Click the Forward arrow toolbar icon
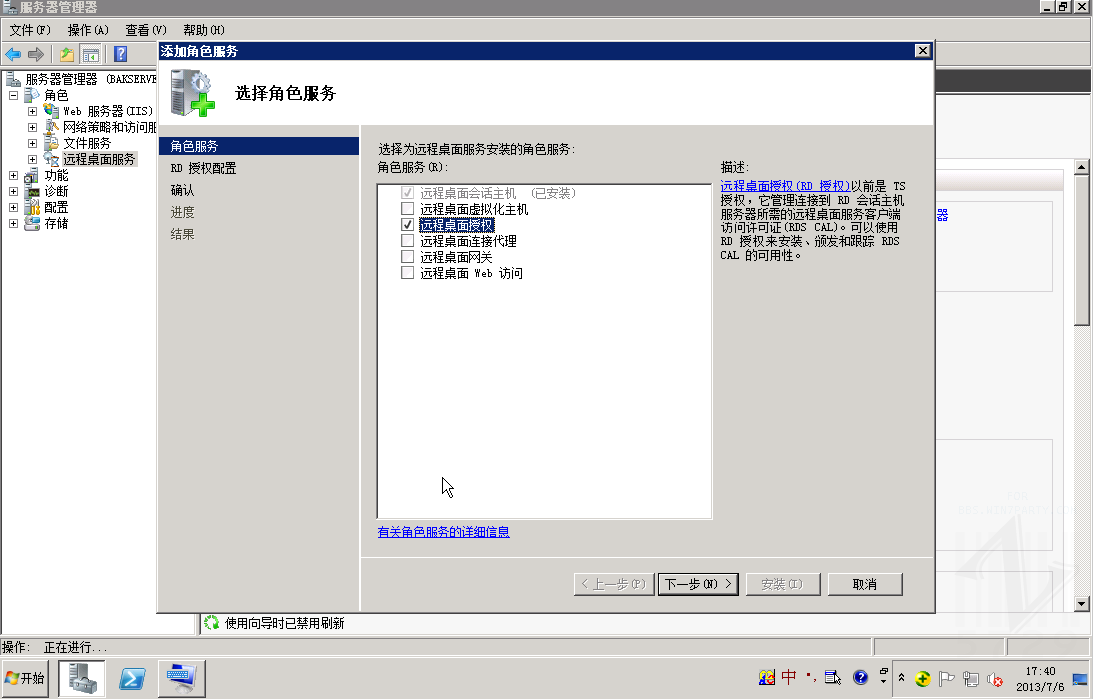This screenshot has height=699, width=1093. [36, 54]
